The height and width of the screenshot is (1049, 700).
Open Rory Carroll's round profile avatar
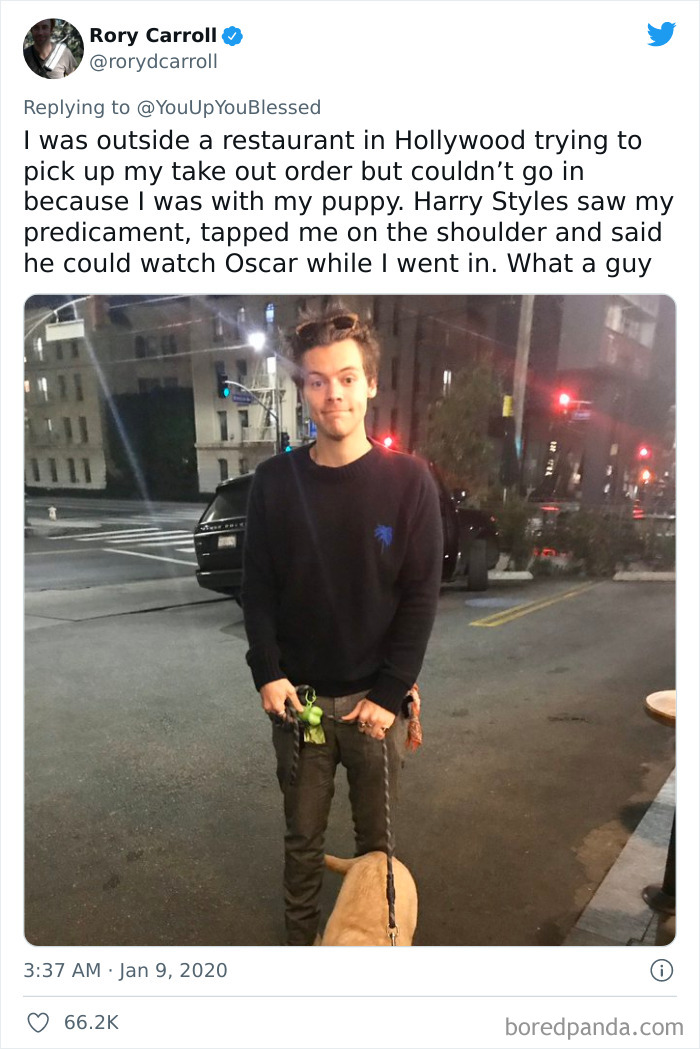53,48
